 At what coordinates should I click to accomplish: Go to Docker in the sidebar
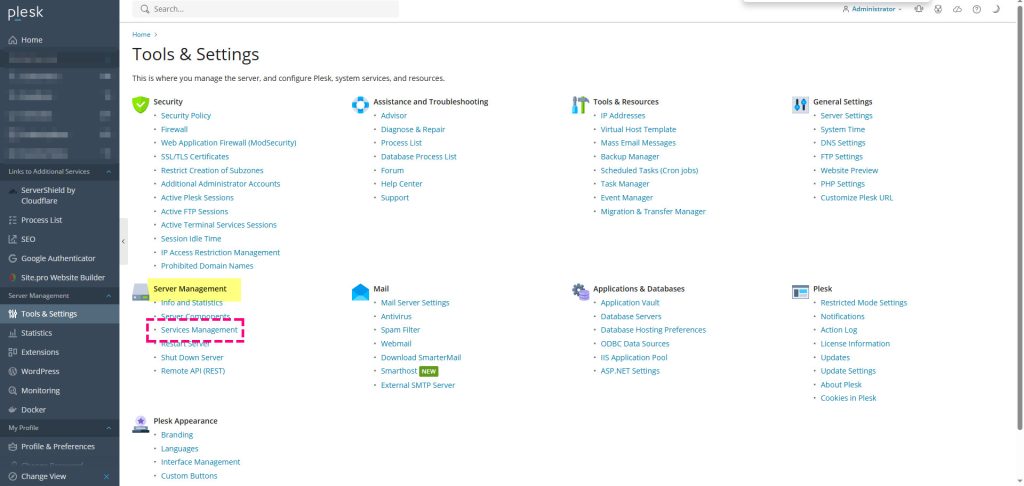point(34,409)
